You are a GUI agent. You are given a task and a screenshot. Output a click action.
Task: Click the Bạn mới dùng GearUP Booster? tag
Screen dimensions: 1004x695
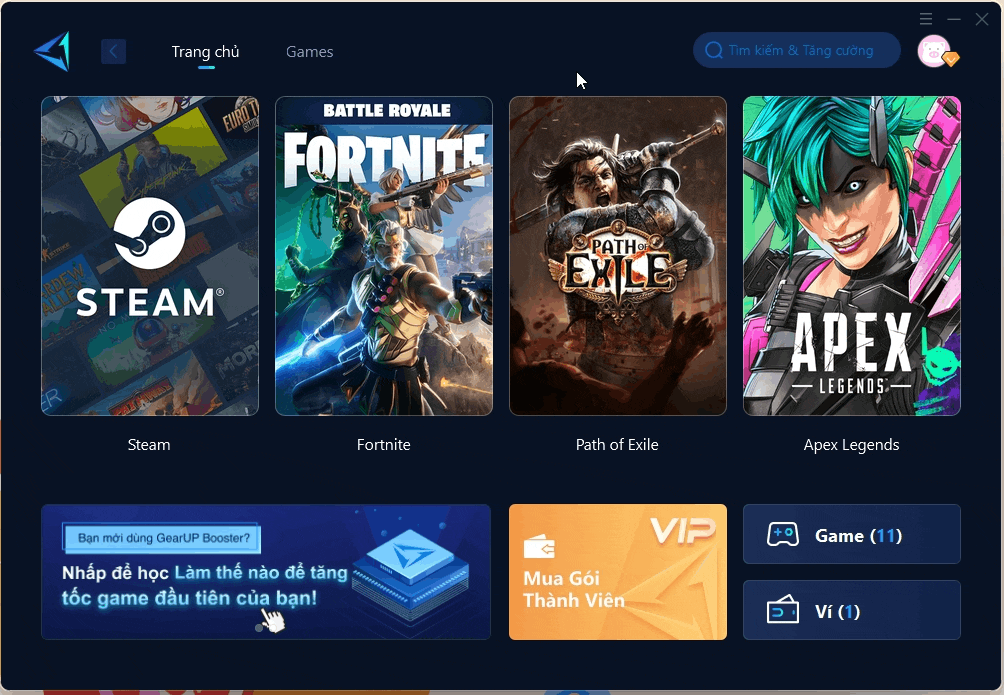coord(163,538)
